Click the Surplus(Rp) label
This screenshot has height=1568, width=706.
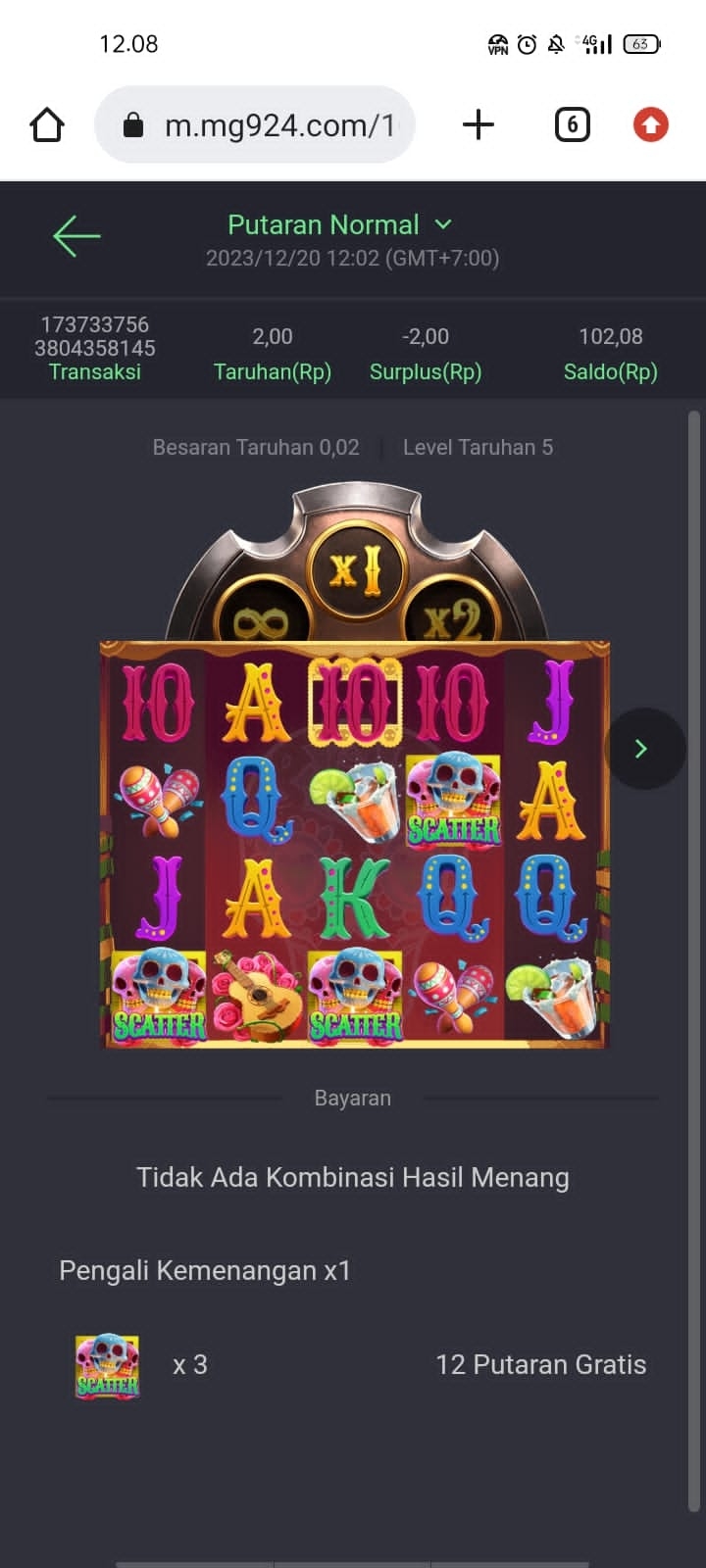click(x=426, y=371)
